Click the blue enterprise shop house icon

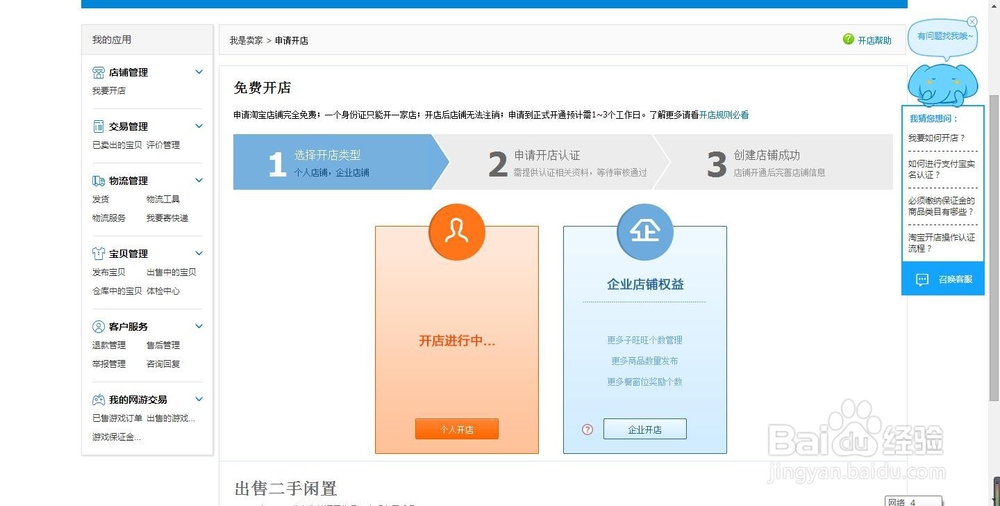tap(645, 232)
